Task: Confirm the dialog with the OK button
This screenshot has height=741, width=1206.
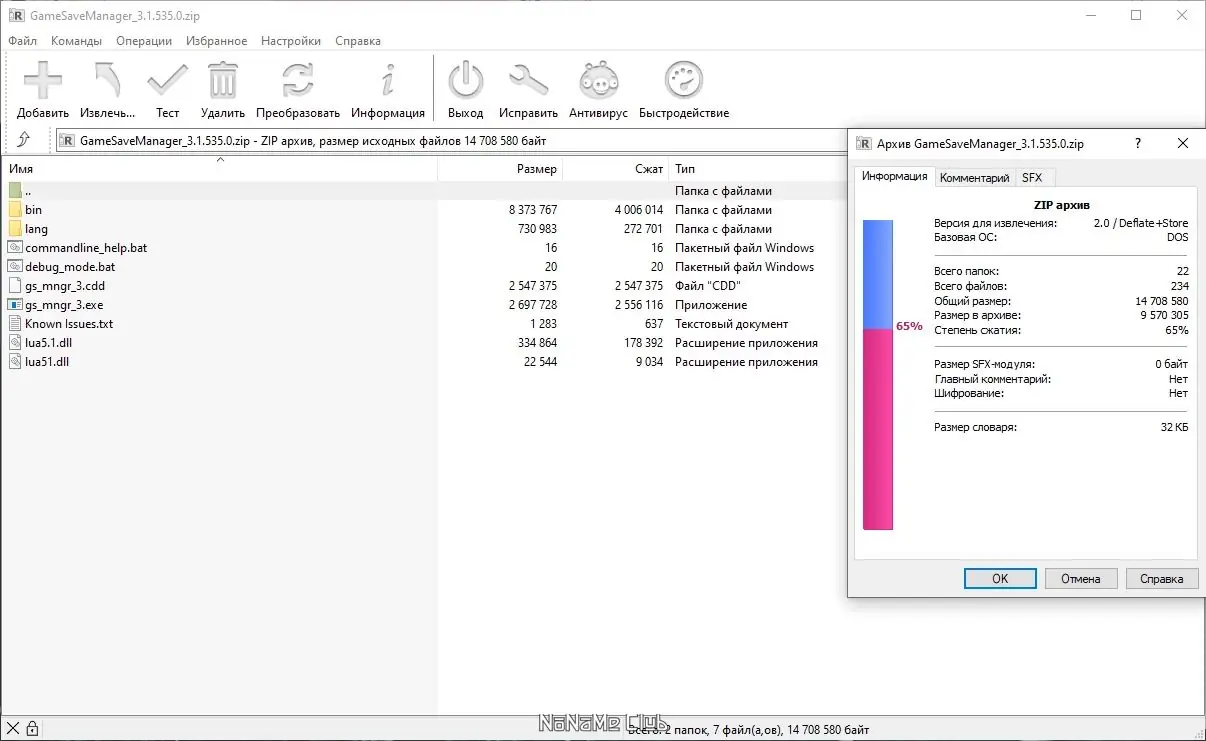Action: tap(999, 578)
